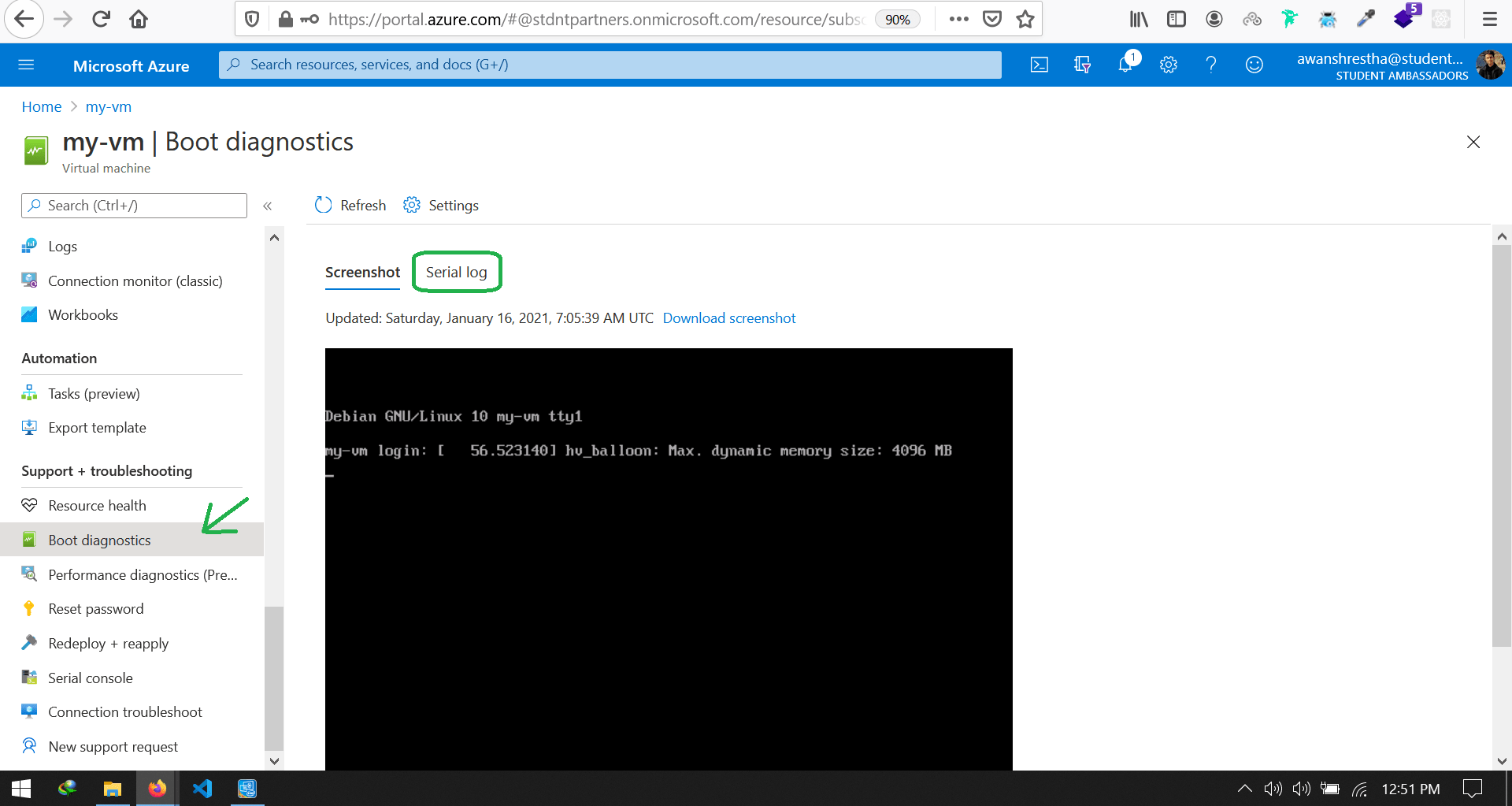
Task: Click main pane scroll down arrow
Action: tap(1502, 761)
